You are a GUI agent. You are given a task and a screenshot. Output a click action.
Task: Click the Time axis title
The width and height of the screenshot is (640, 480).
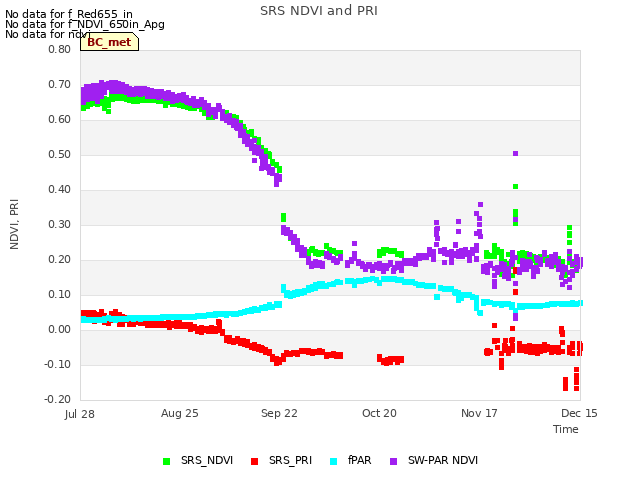tap(566, 429)
